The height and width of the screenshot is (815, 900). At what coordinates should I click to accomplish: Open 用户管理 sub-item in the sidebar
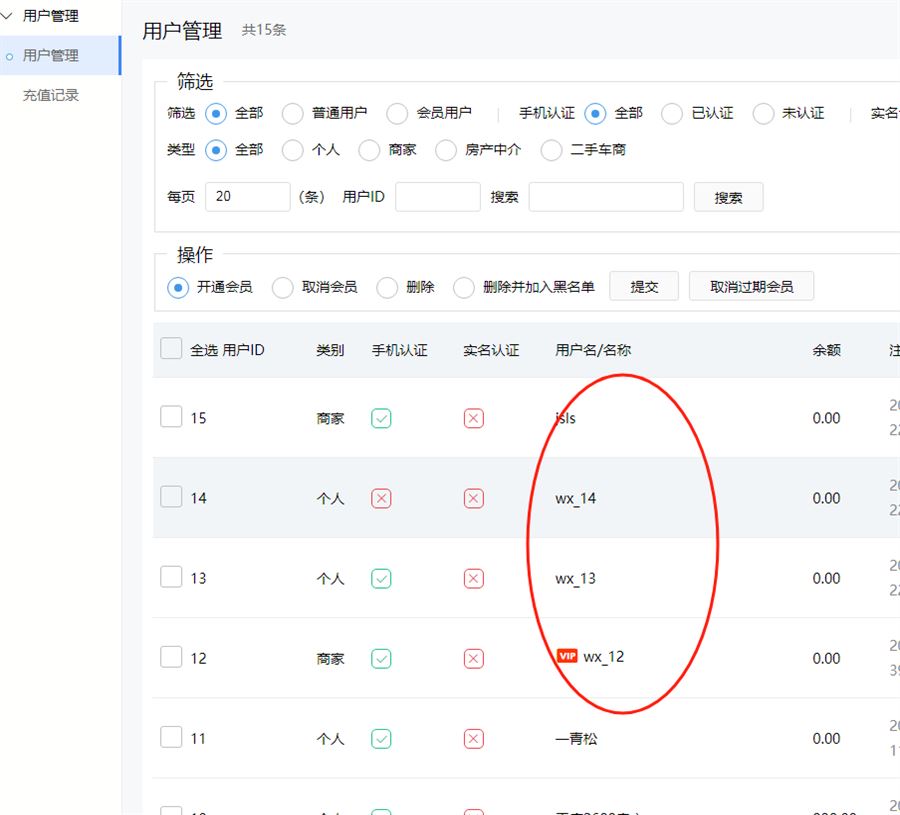51,55
